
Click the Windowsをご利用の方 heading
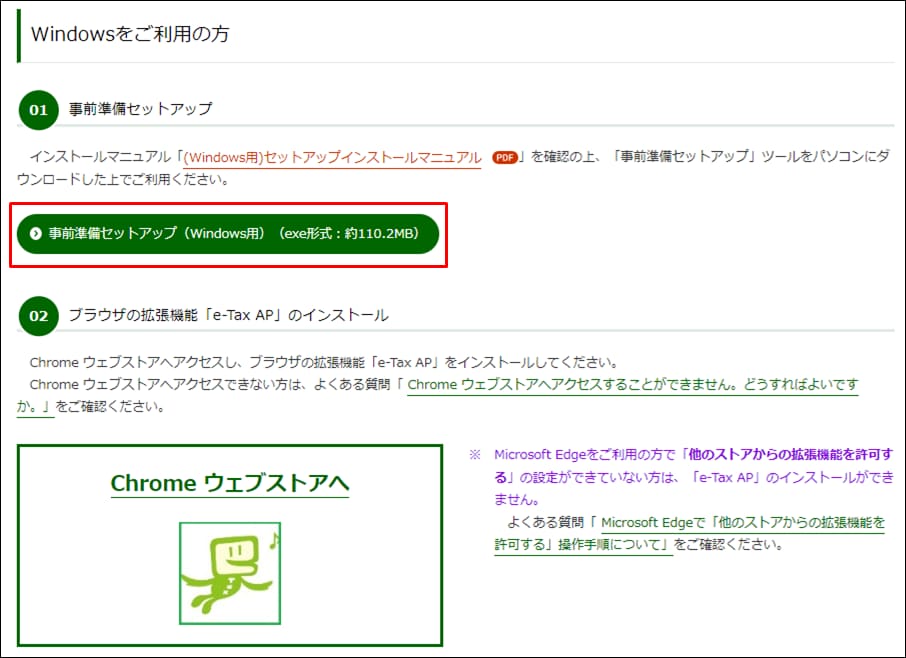[x=130, y=34]
